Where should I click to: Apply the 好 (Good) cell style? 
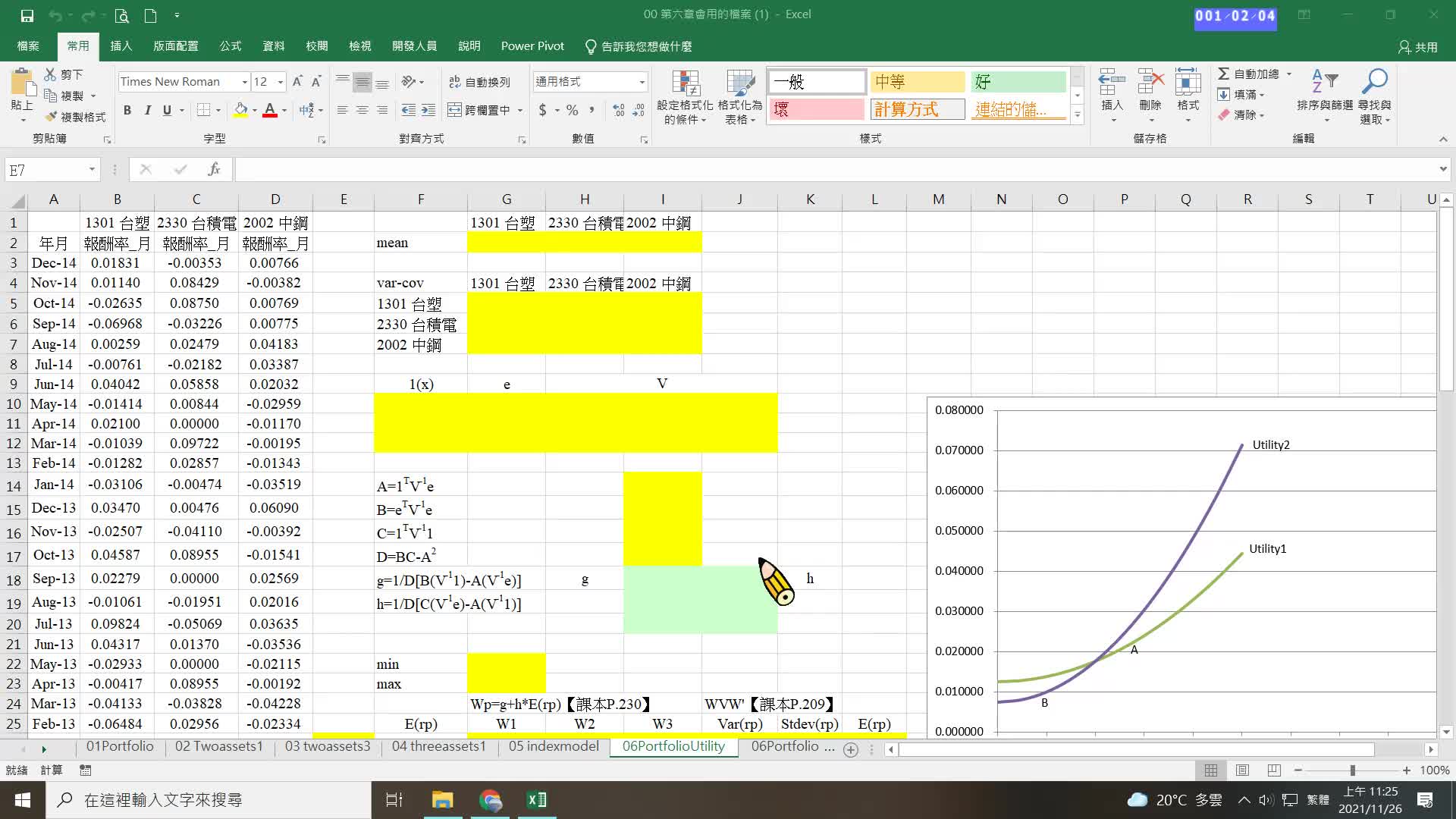pyautogui.click(x=1019, y=82)
